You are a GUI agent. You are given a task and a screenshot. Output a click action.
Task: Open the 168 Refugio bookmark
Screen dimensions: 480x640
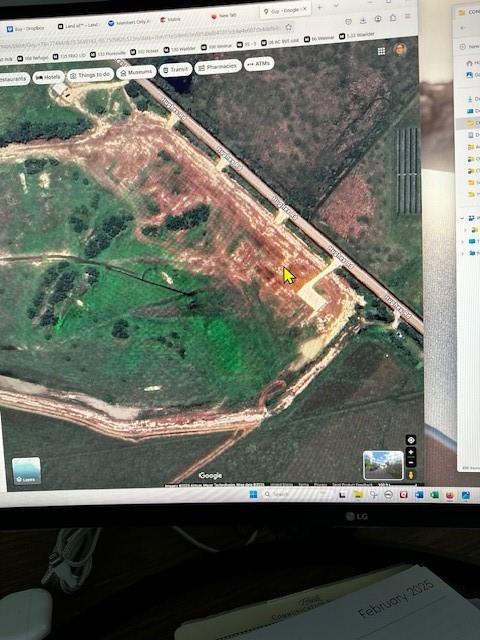33,58
